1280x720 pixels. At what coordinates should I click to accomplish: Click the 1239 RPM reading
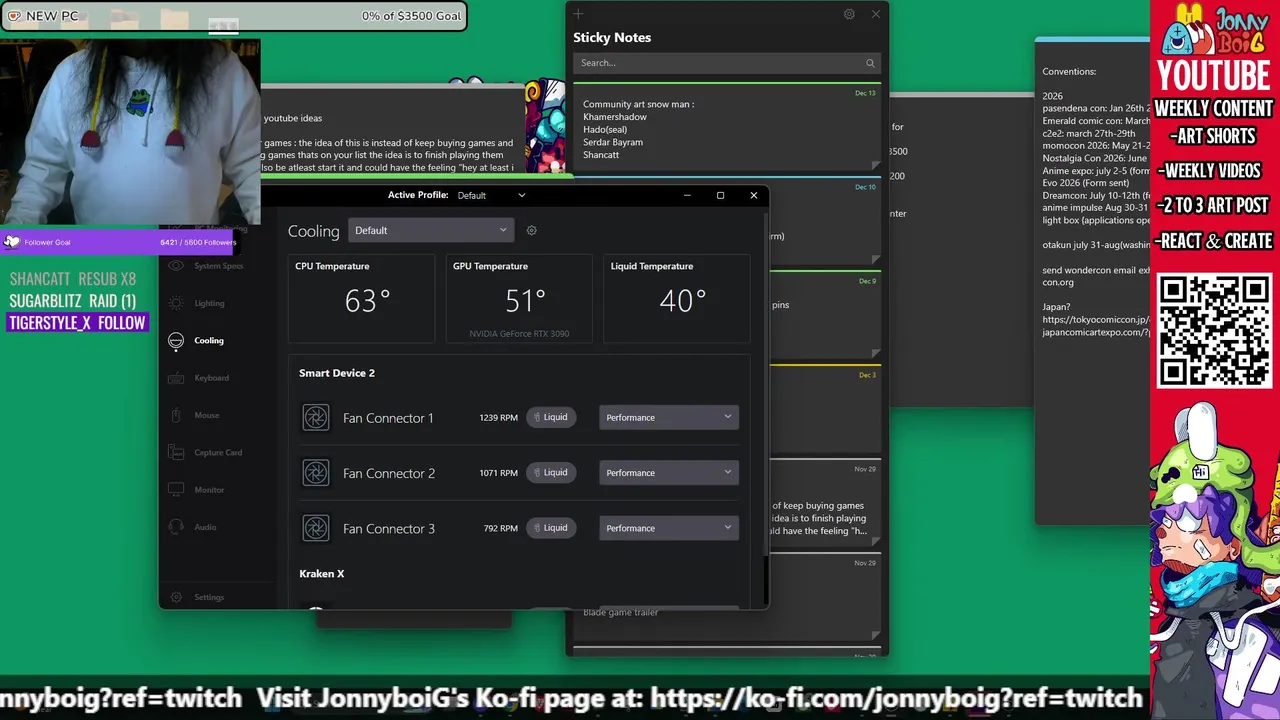(x=498, y=418)
